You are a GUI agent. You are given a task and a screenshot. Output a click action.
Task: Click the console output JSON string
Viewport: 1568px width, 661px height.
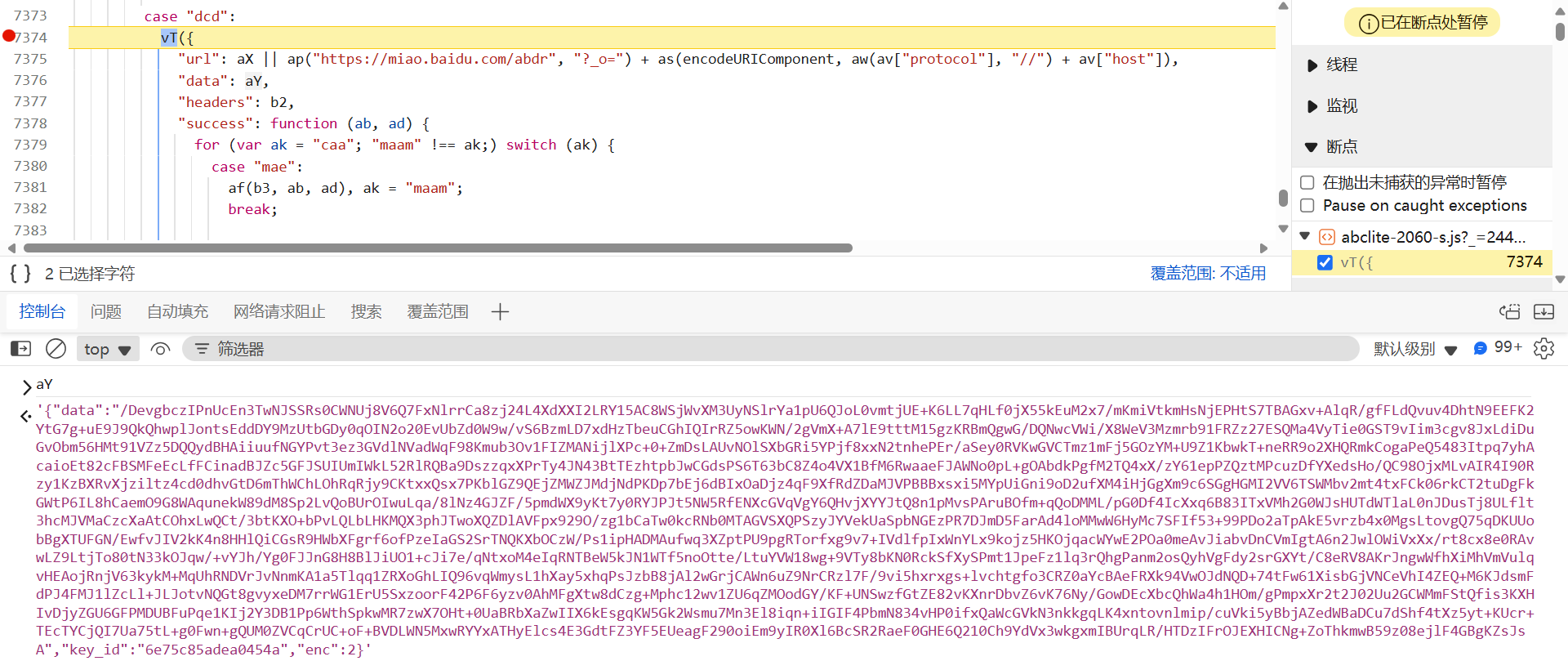pos(785,529)
